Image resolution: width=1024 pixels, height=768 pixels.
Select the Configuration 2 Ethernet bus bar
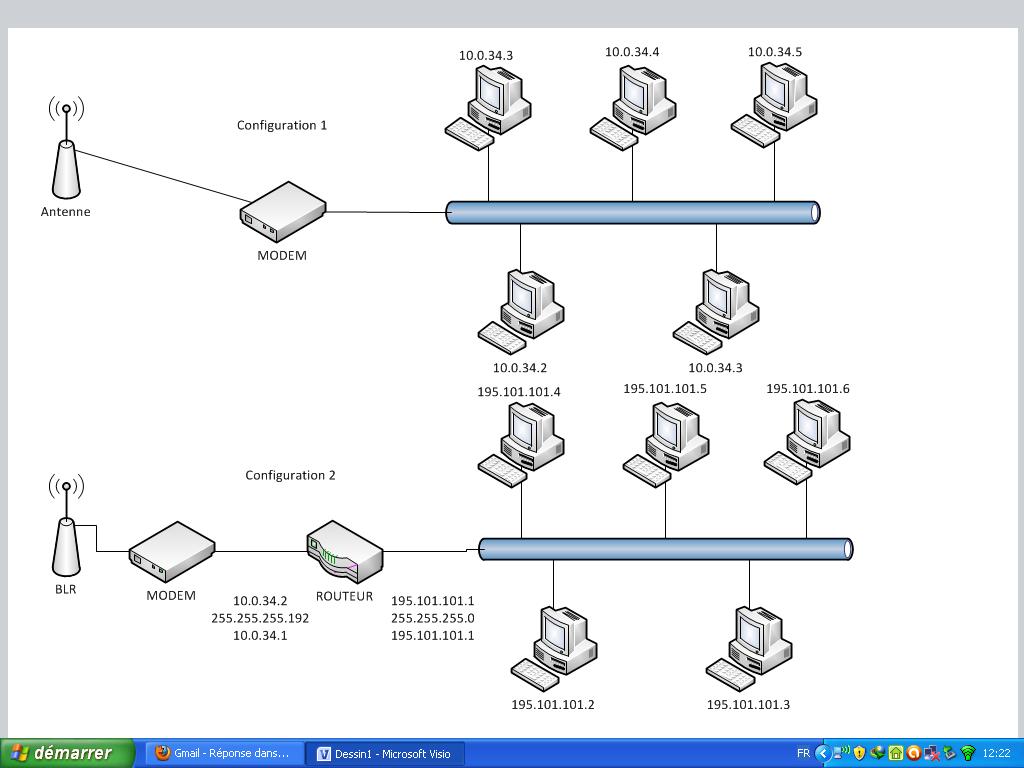[665, 549]
